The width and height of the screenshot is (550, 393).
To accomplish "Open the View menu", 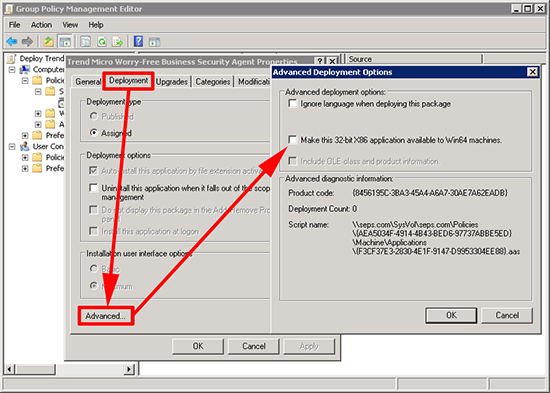I will pos(70,25).
